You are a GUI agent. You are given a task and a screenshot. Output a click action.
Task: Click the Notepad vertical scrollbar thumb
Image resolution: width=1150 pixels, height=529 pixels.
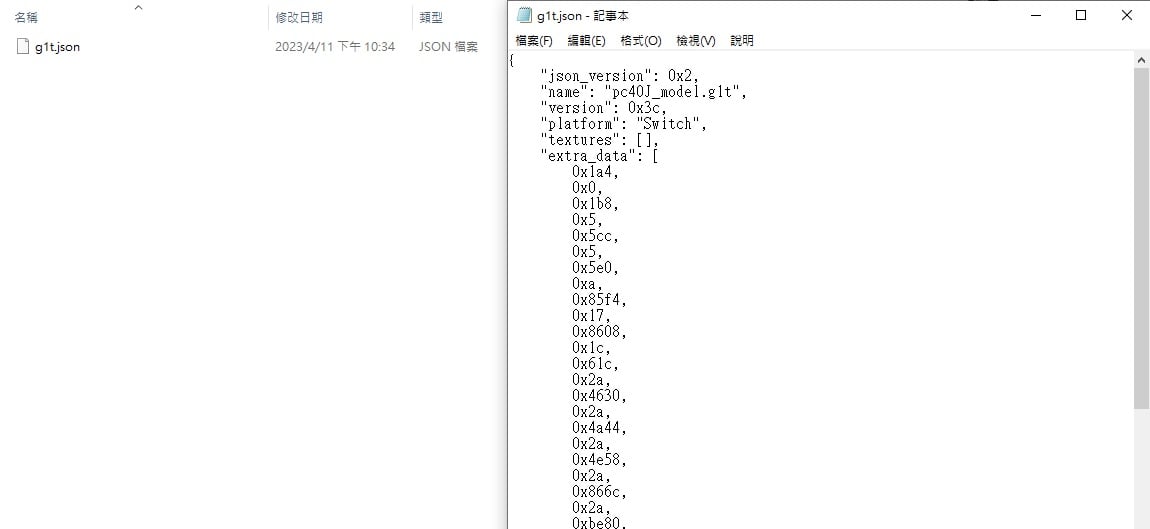1141,238
